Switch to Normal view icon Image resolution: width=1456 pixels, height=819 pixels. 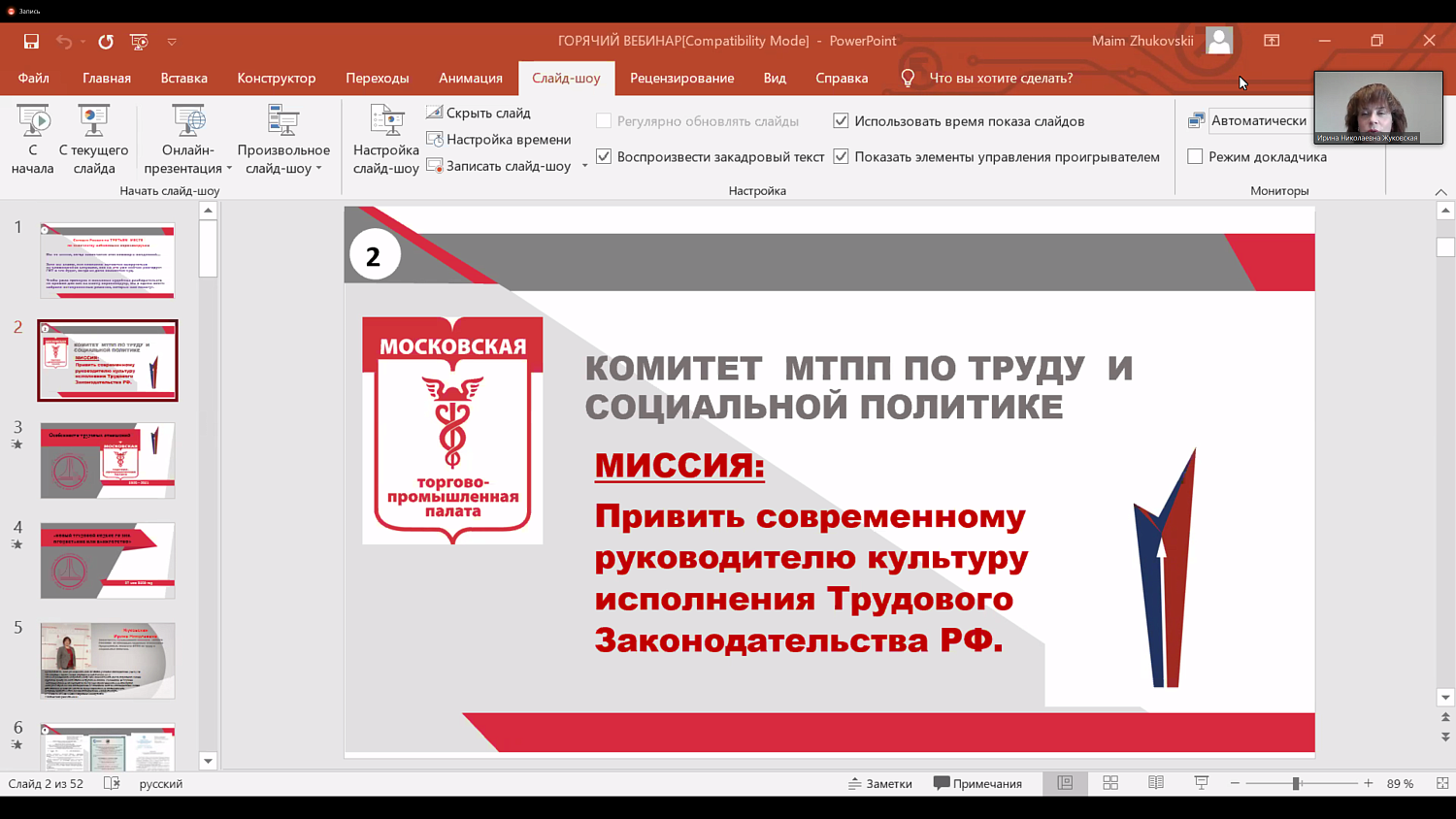1065,783
